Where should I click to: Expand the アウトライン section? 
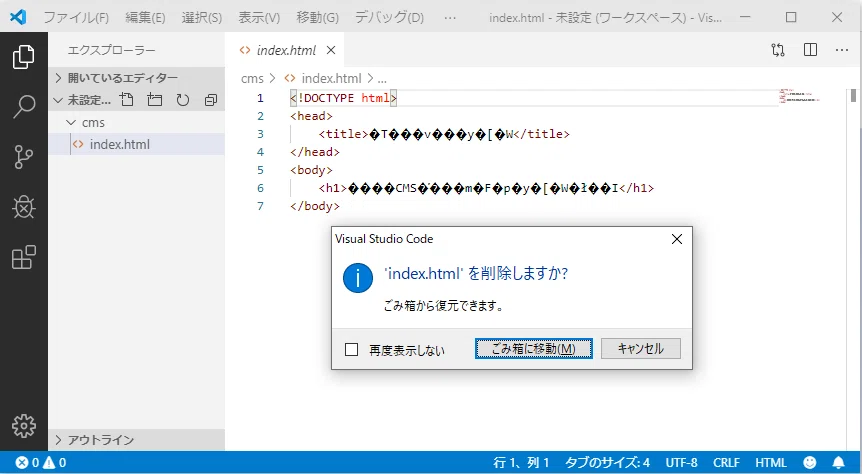58,440
